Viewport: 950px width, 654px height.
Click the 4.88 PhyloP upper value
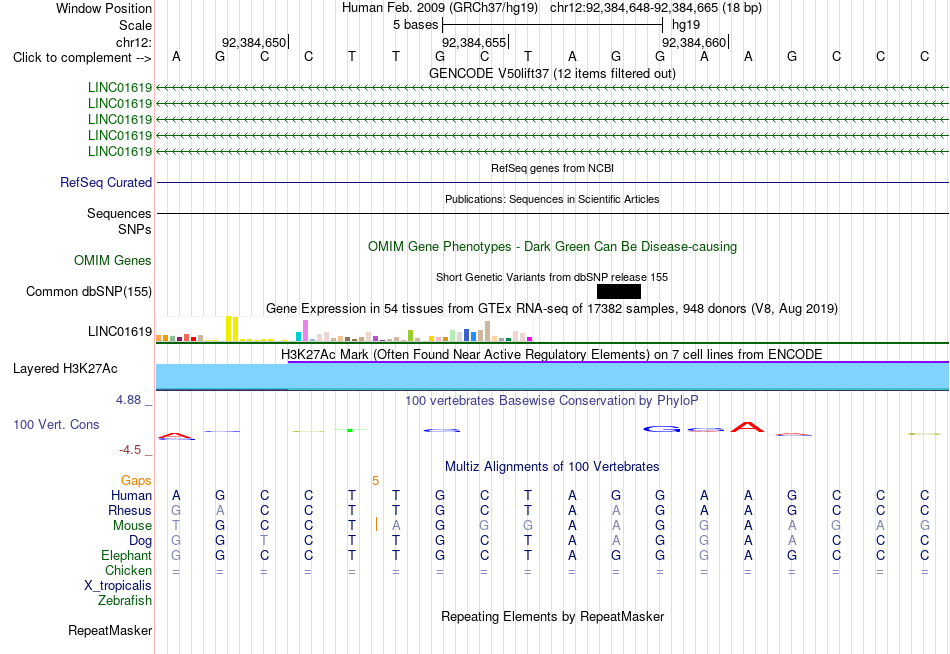pos(128,400)
